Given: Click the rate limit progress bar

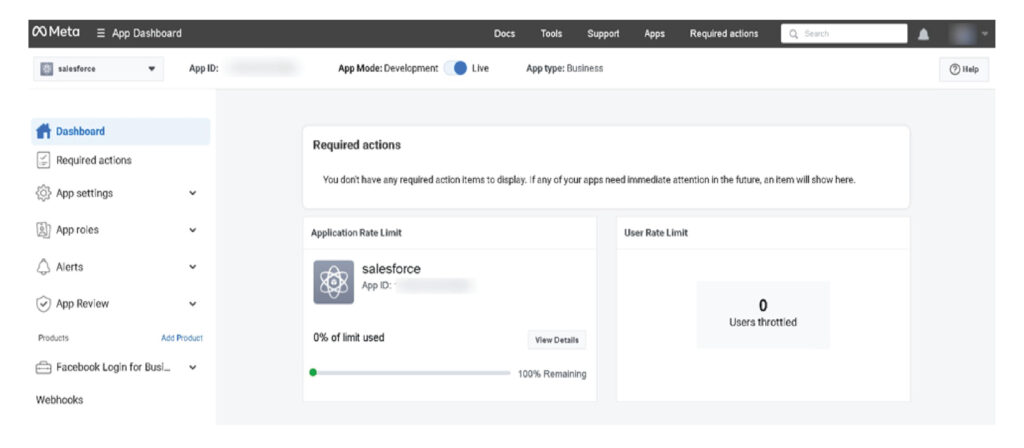Looking at the screenshot, I should (410, 373).
